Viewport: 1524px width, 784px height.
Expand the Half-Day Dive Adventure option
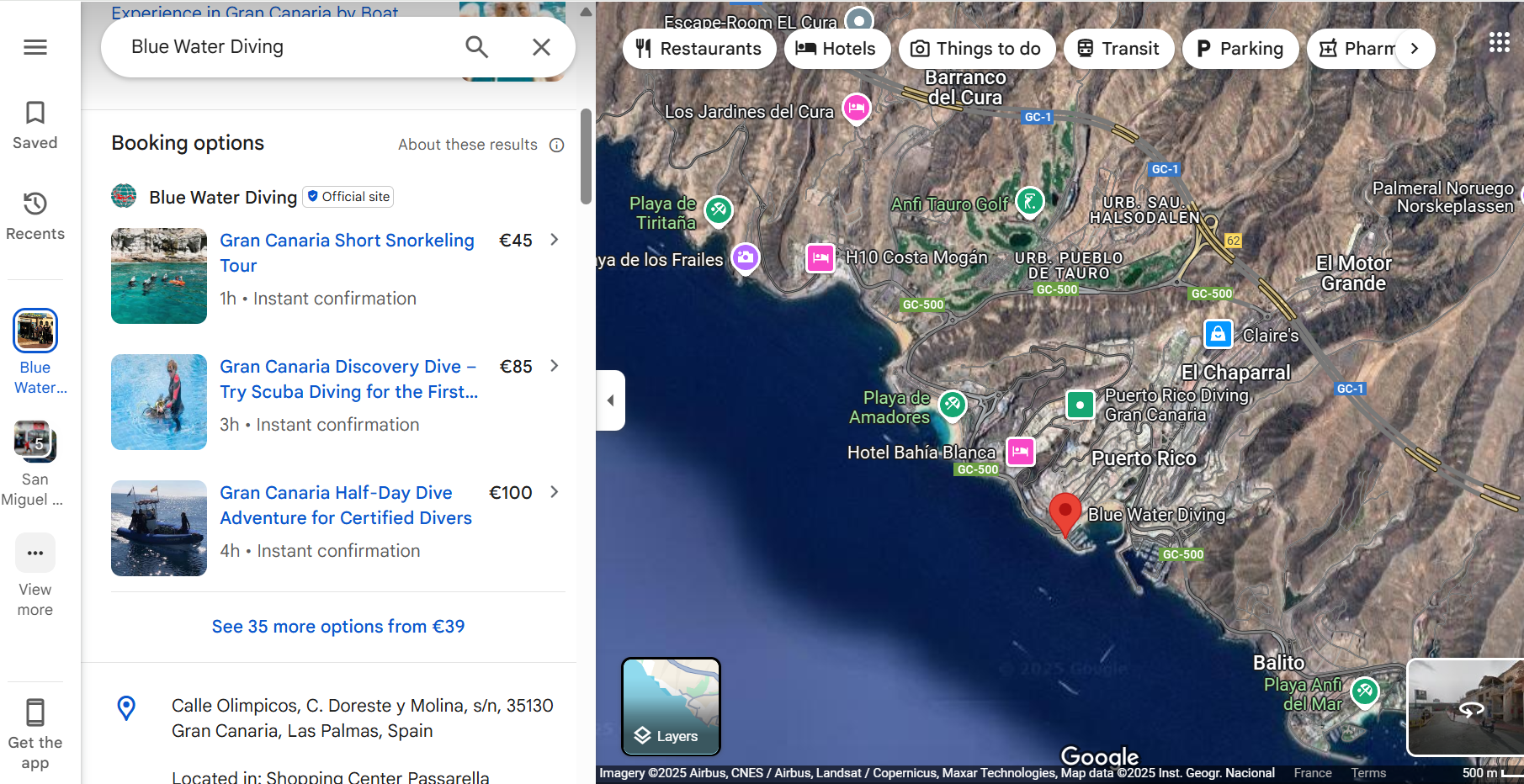[554, 492]
